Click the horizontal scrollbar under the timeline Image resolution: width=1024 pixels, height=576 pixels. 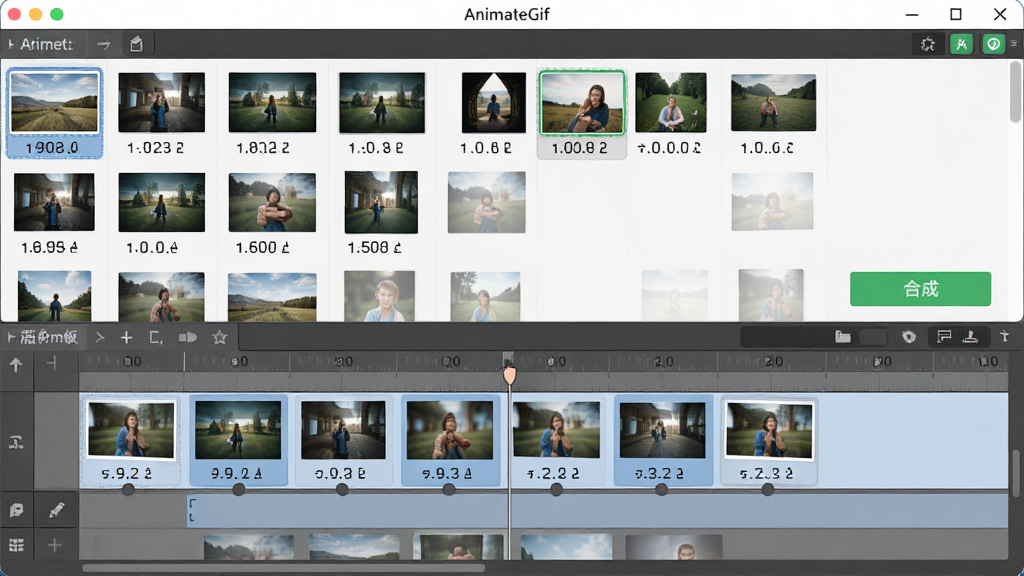[x=283, y=568]
